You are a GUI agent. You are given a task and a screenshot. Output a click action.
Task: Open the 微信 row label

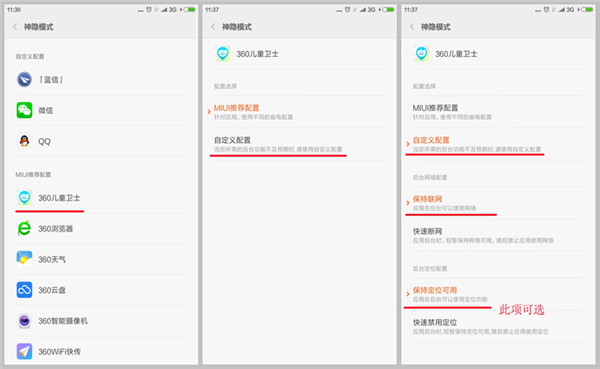tap(46, 110)
